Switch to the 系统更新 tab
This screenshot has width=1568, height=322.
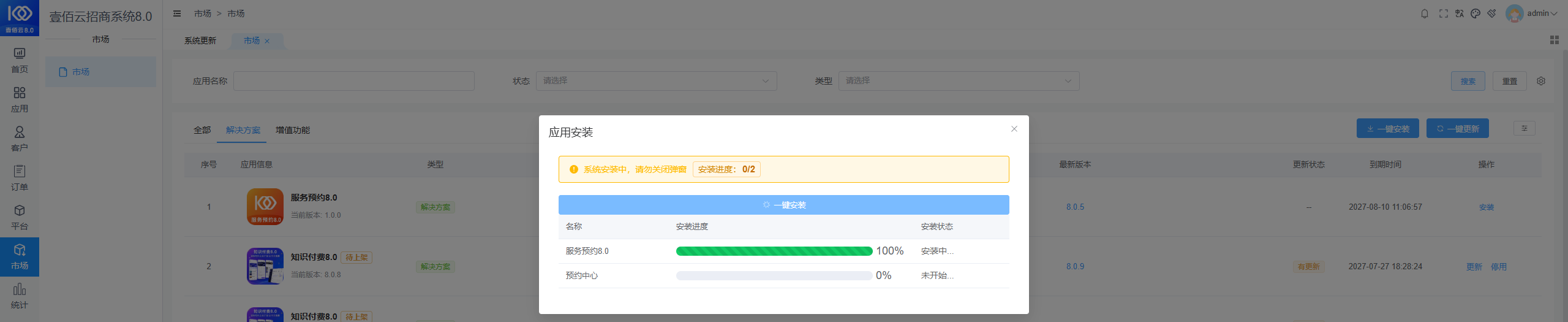pos(200,40)
